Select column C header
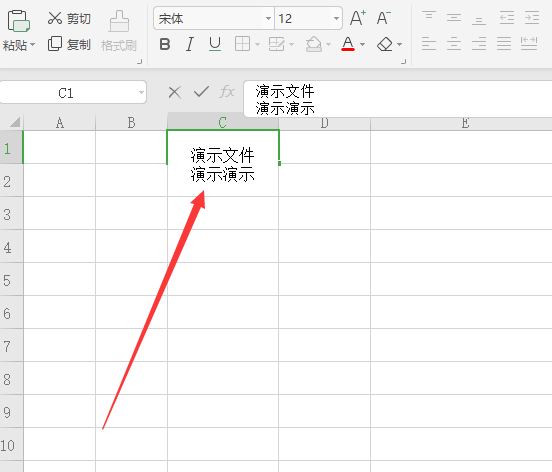Image resolution: width=552 pixels, height=472 pixels. click(x=223, y=122)
